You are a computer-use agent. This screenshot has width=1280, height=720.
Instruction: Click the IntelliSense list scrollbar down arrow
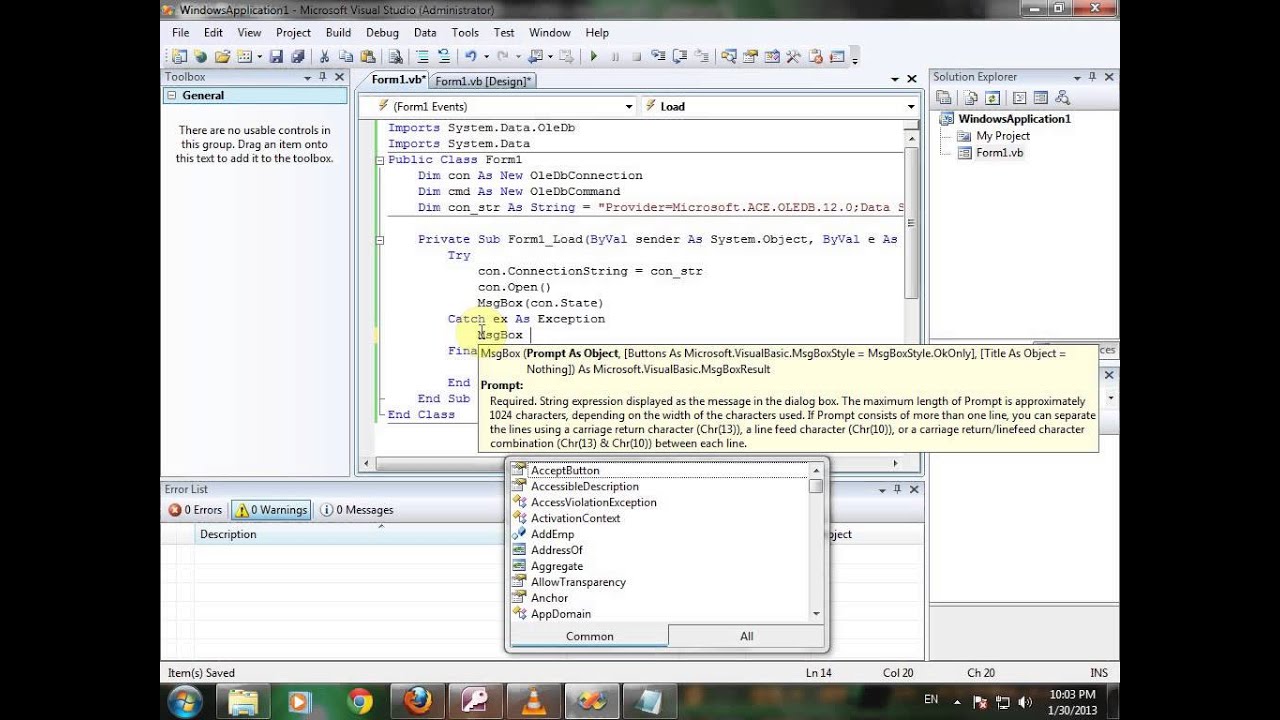point(816,613)
